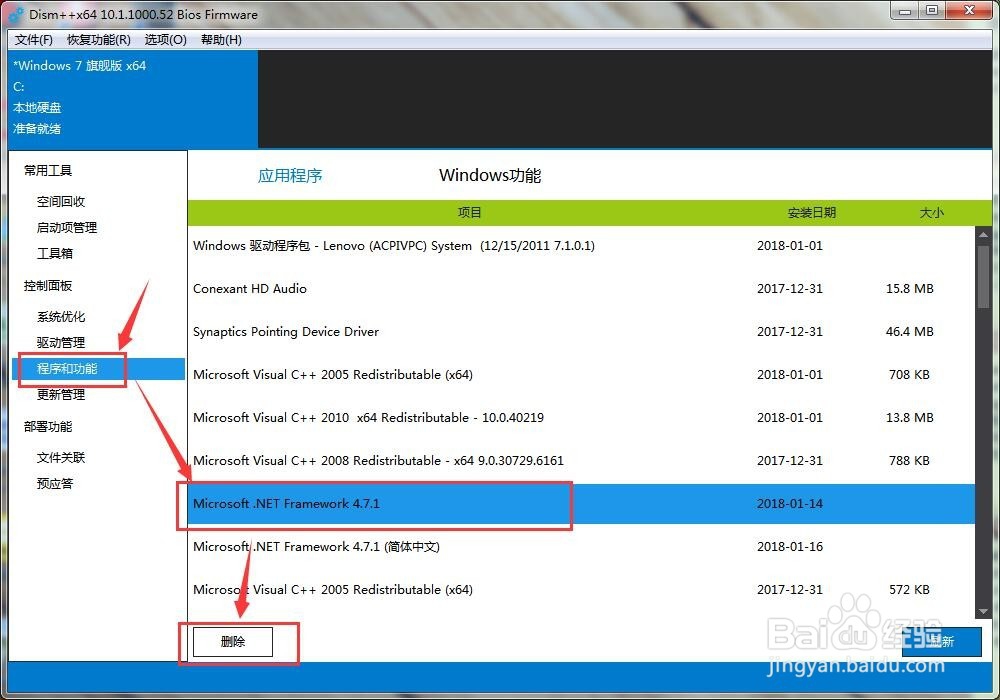Click the 刷新 button
Screen dimensions: 1000x700
point(944,642)
